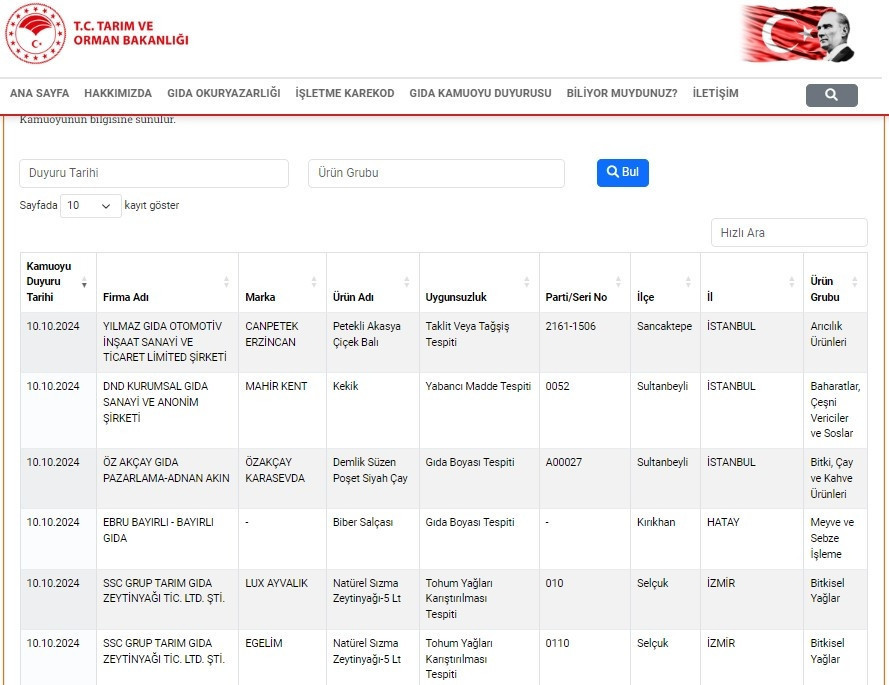889x685 pixels.
Task: Click T.C. TARIM VE ORMAN BAKANLIĞI title
Action: coord(131,33)
